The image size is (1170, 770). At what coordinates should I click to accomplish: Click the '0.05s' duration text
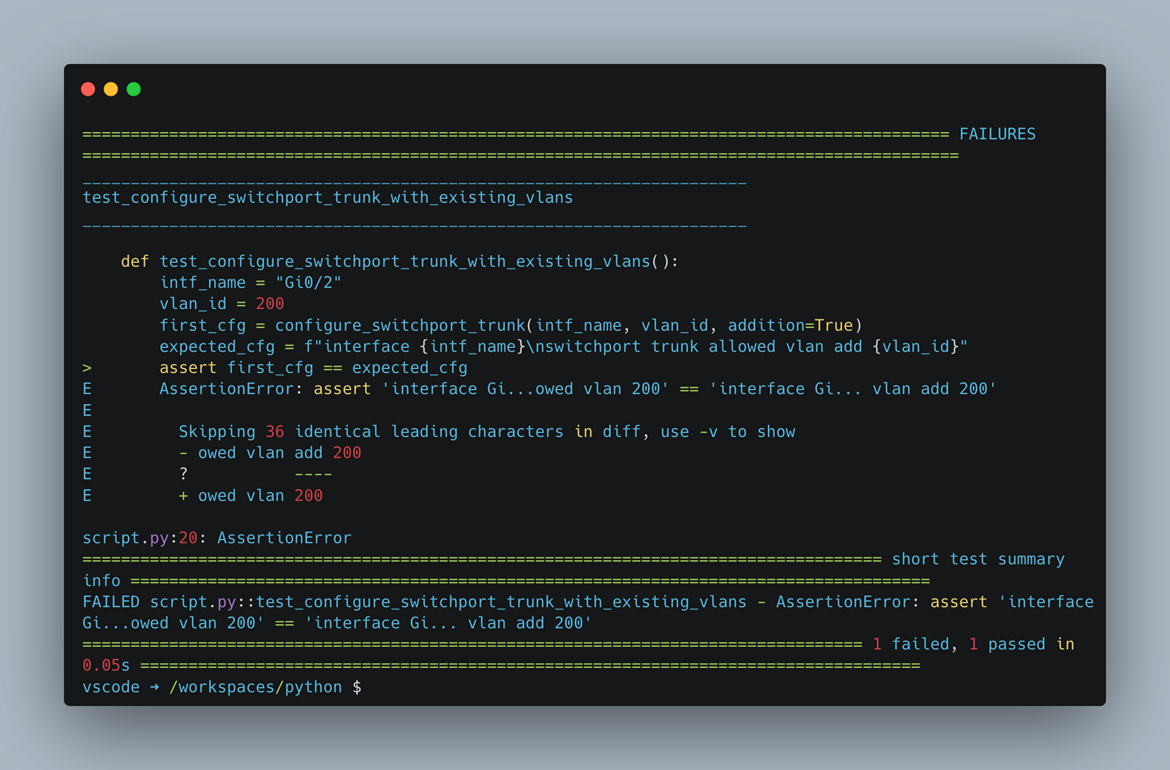click(x=106, y=666)
